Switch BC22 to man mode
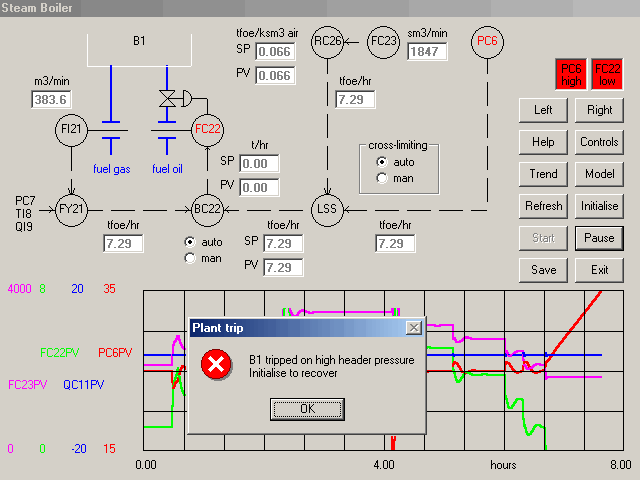 pyautogui.click(x=191, y=258)
